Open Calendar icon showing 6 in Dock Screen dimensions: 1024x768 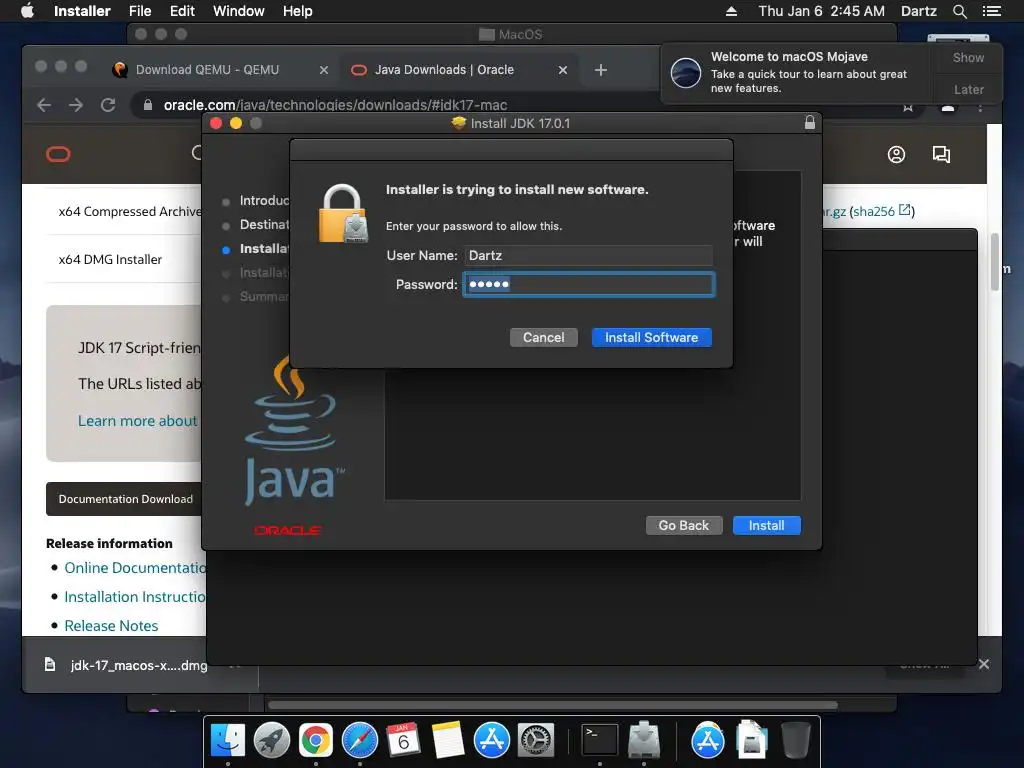pos(403,741)
